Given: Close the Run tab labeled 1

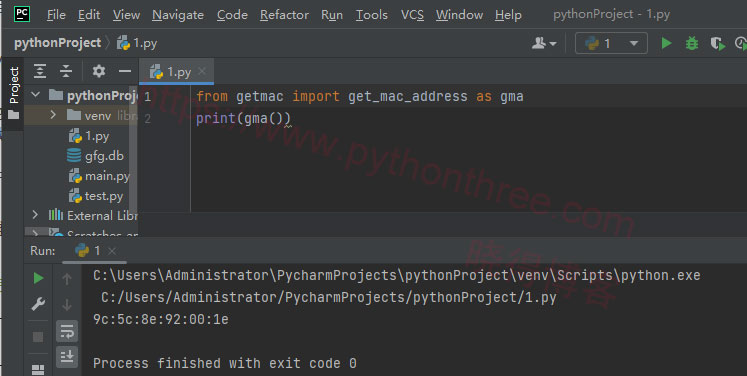Looking at the screenshot, I should tap(111, 251).
